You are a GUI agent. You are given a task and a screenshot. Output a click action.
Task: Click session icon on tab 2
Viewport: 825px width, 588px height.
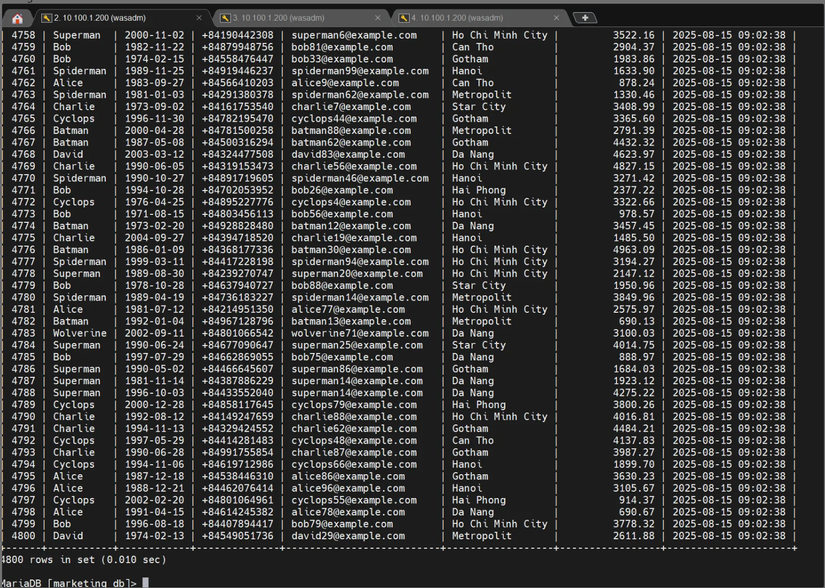pyautogui.click(x=46, y=18)
